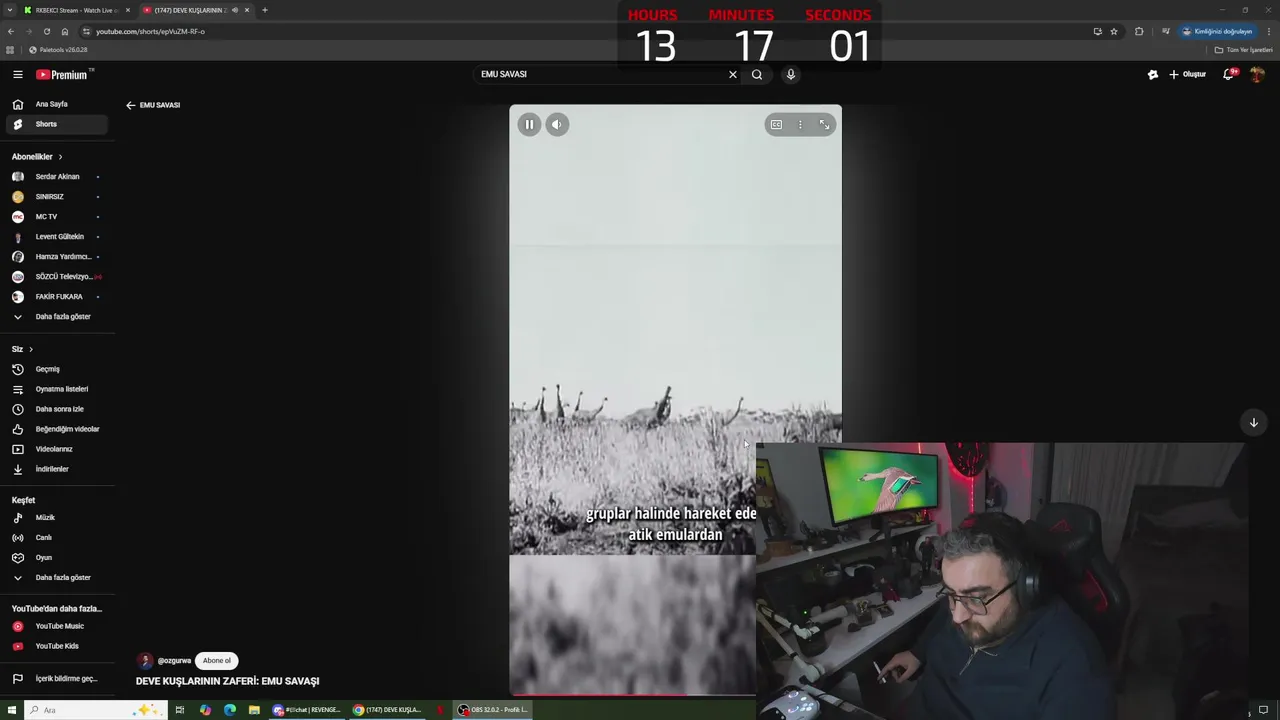This screenshot has width=1280, height=720.
Task: Open İçerik bildirme geçmişi in sidebar
Action: tap(58, 679)
